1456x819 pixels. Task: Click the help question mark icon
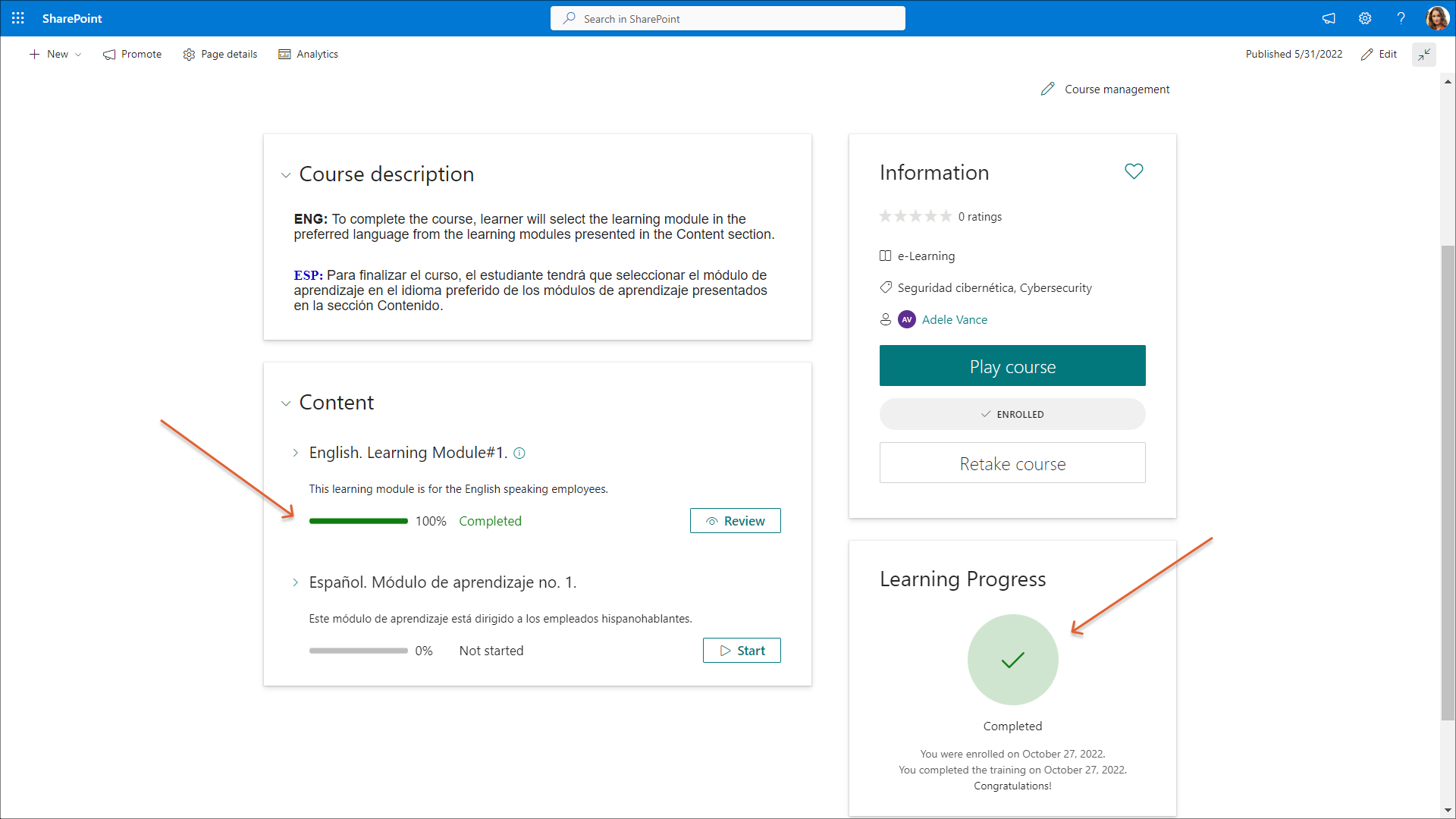[1401, 18]
